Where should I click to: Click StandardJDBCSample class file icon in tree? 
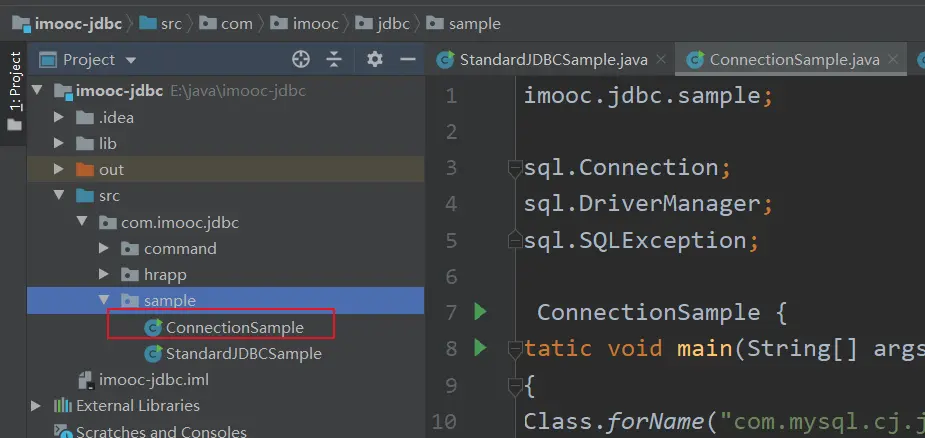tap(153, 354)
